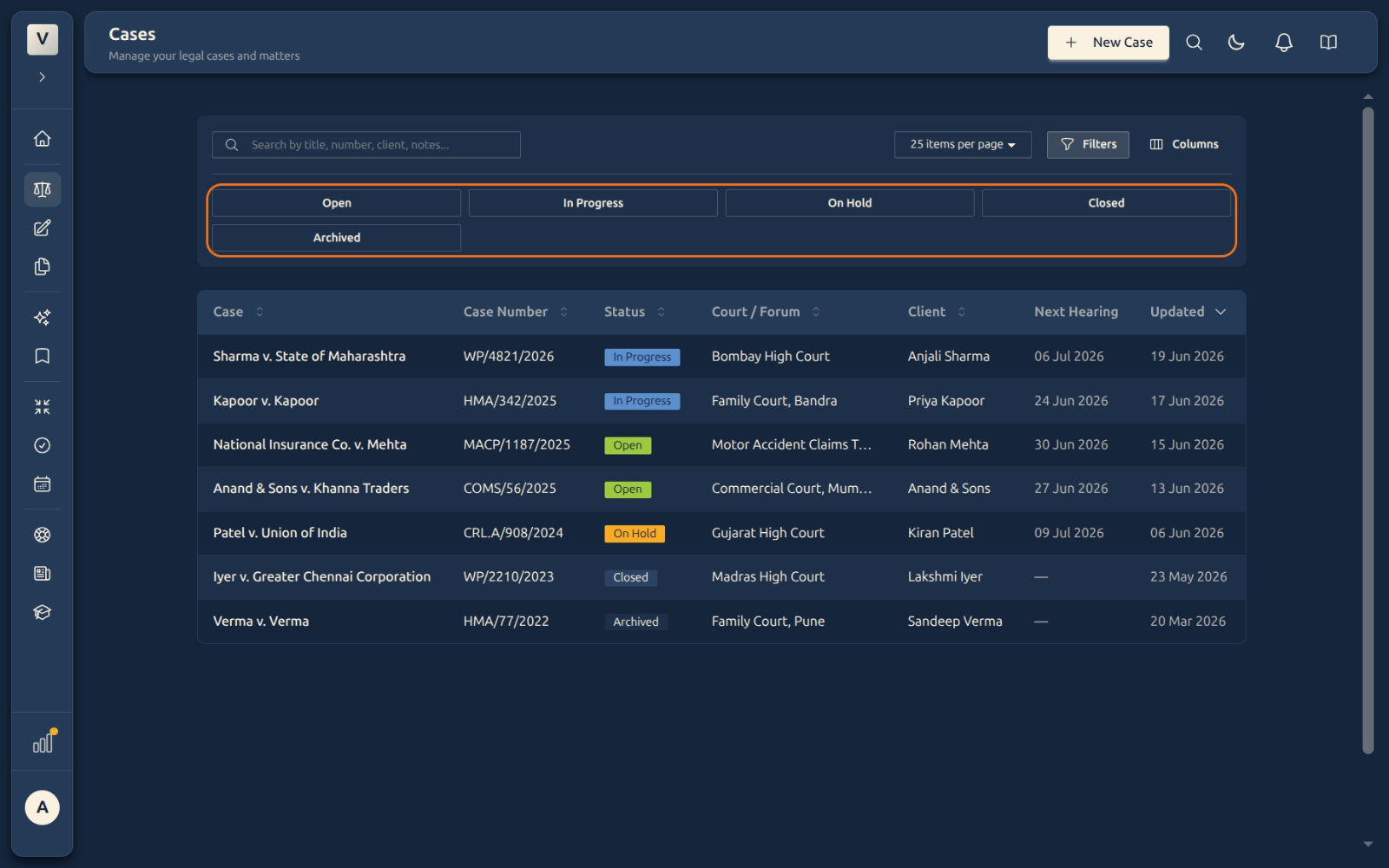1389x868 pixels.
Task: Toggle the Archived status filter
Action: pyautogui.click(x=336, y=238)
